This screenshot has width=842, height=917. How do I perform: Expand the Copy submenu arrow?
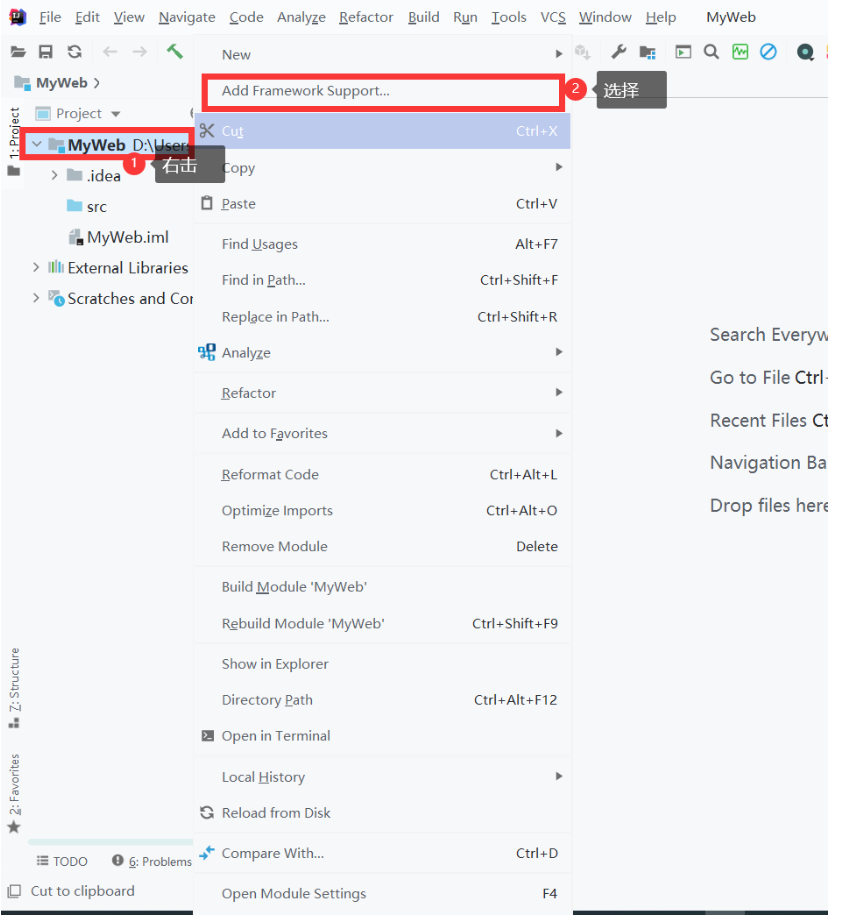[x=559, y=167]
